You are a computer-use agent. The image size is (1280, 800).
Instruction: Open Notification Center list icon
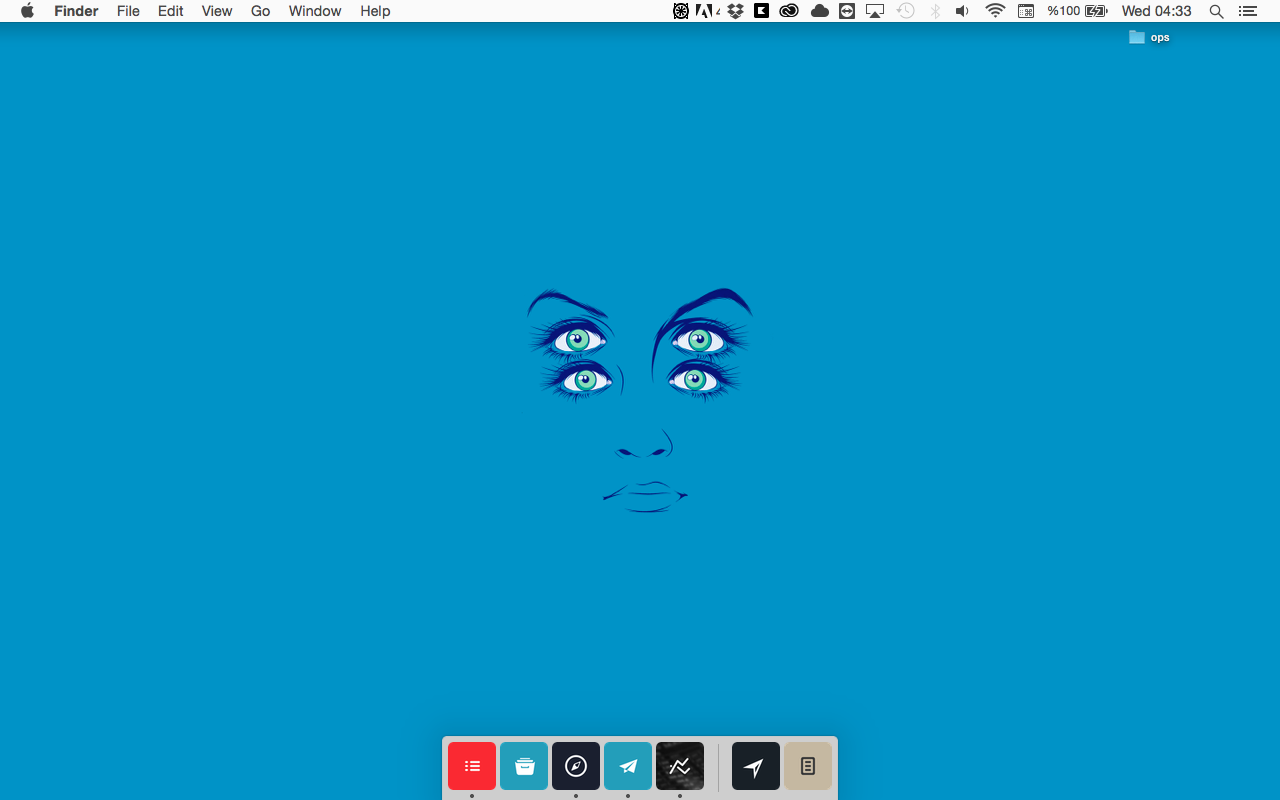point(1247,11)
